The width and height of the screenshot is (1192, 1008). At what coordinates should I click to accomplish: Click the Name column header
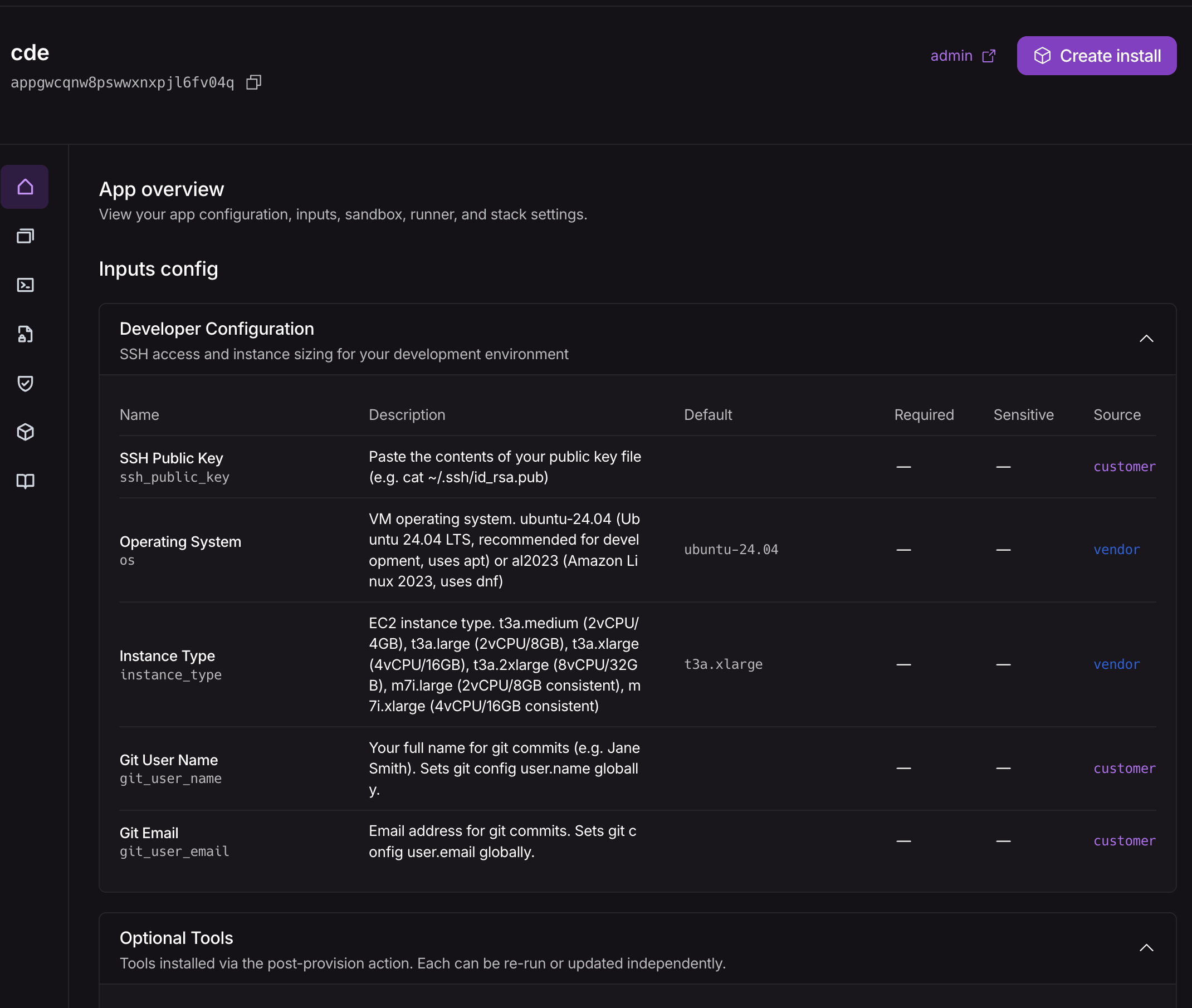click(139, 415)
